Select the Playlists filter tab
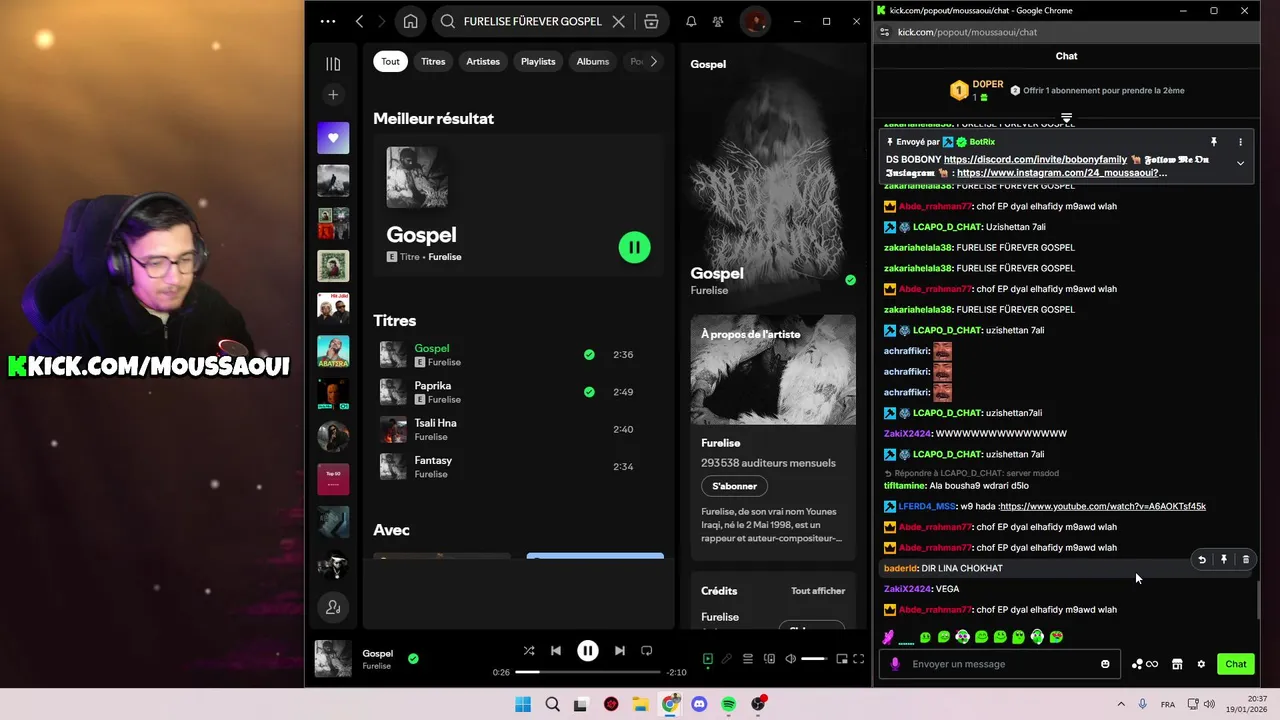Image resolution: width=1280 pixels, height=720 pixels. coord(538,61)
